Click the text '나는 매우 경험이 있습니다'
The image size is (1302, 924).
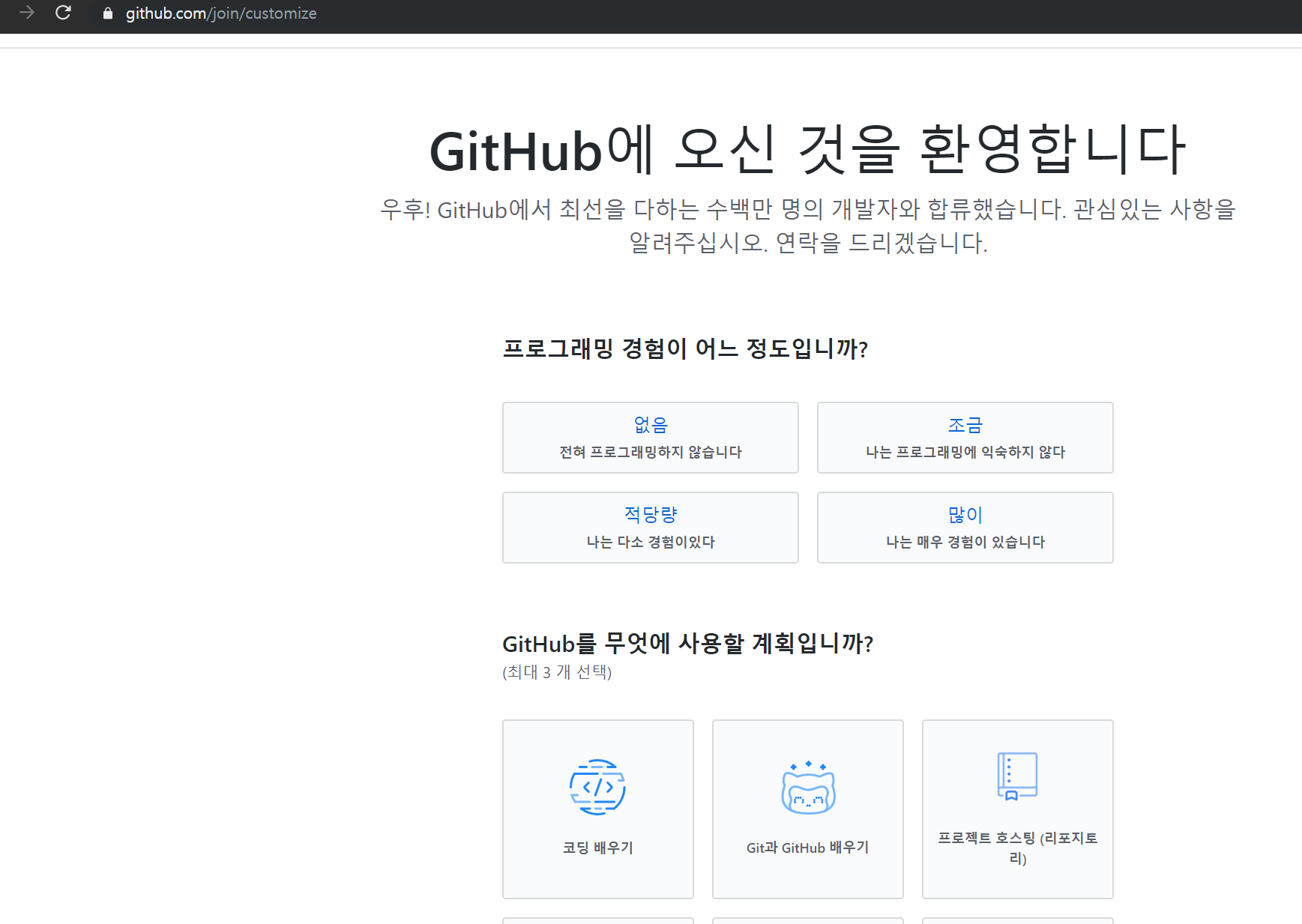coord(965,542)
